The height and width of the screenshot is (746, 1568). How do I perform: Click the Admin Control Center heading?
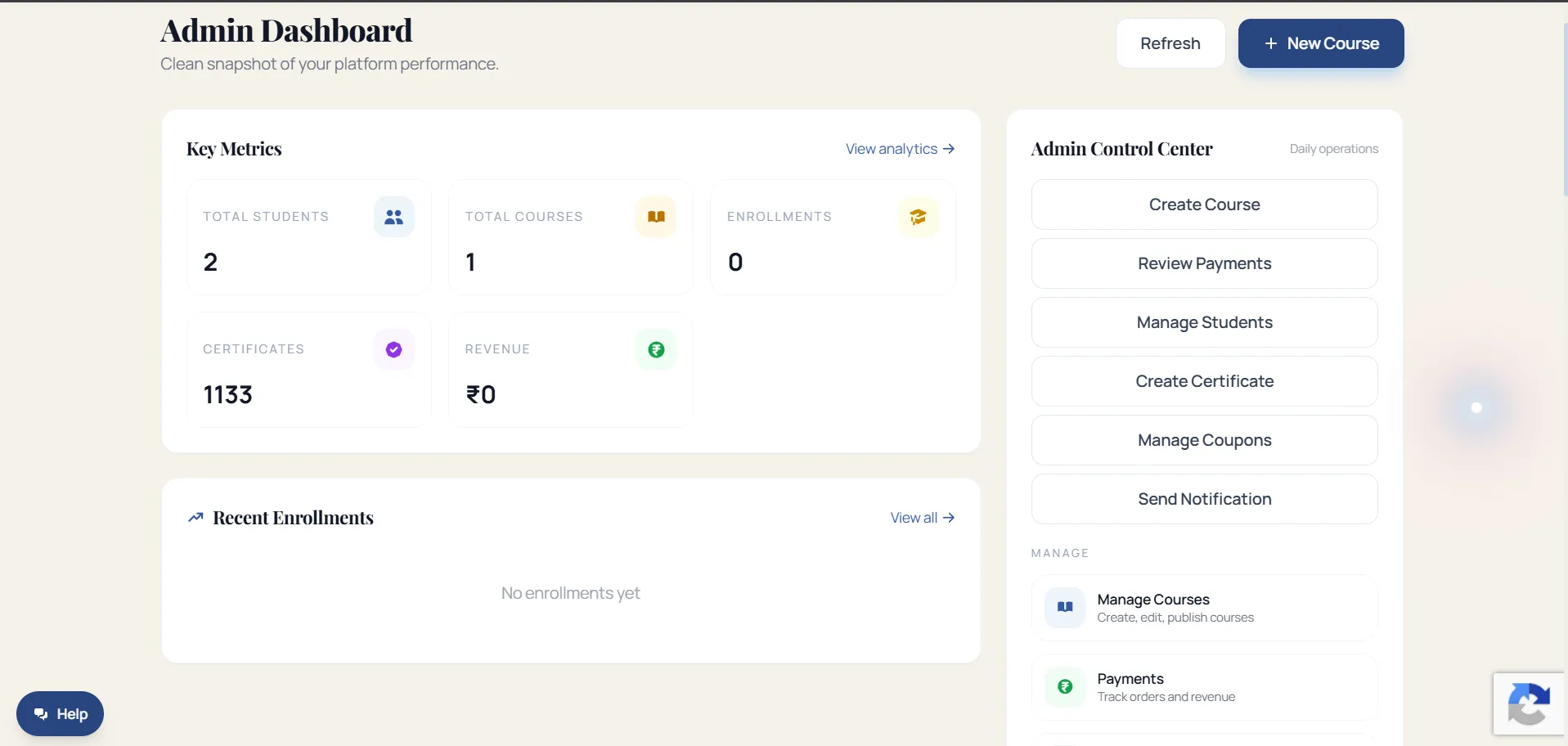click(x=1121, y=149)
